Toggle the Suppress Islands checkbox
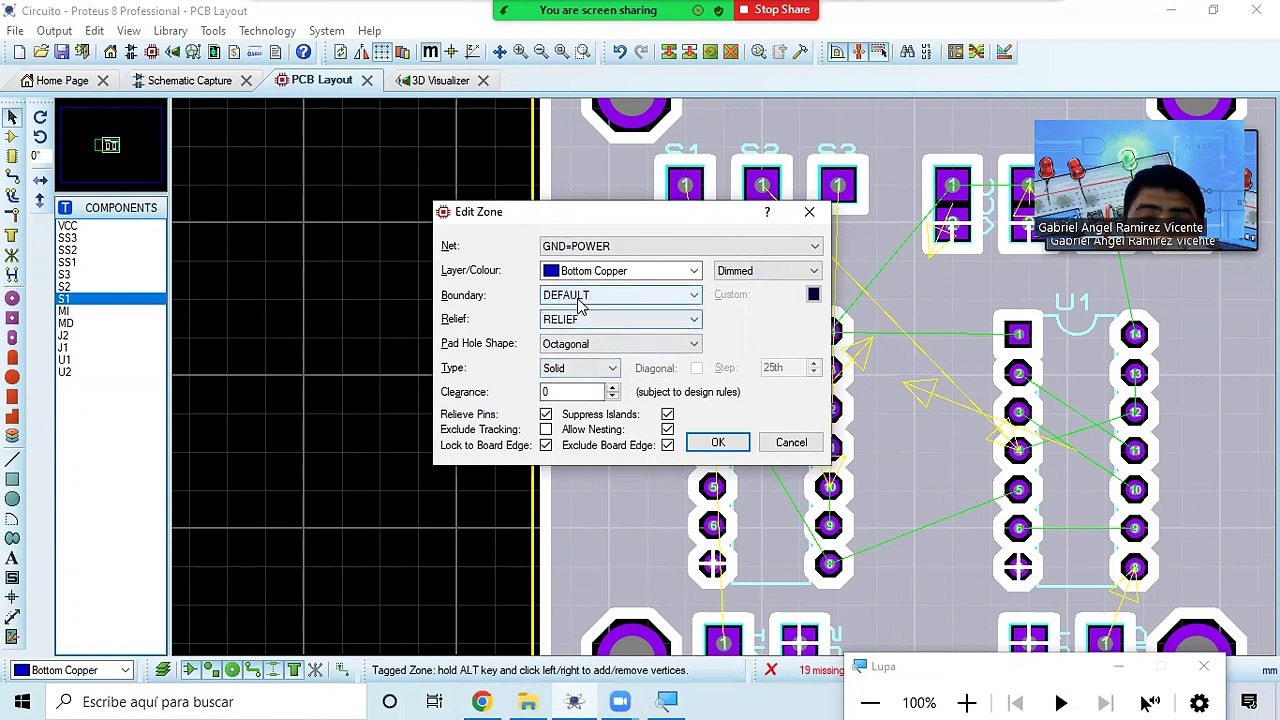This screenshot has height=720, width=1280. [x=667, y=414]
